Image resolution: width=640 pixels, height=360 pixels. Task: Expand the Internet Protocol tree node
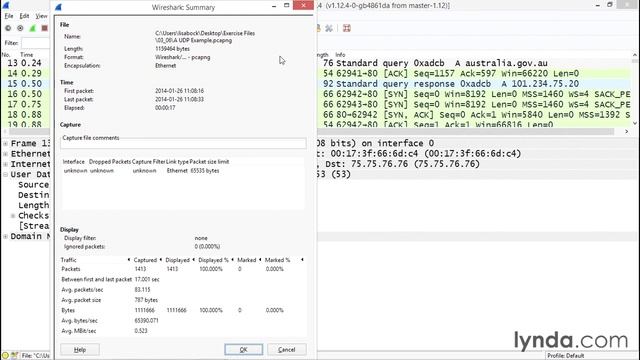(x=6, y=164)
